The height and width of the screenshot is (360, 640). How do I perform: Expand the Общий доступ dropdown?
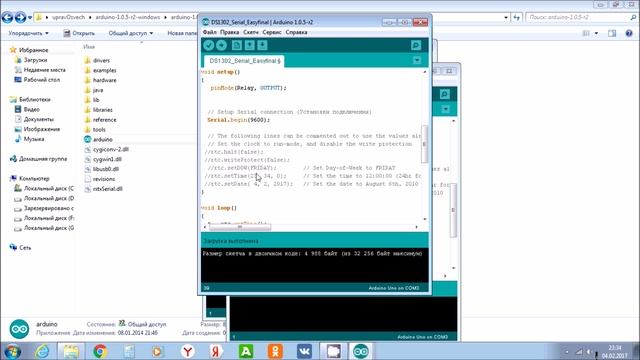pos(131,33)
